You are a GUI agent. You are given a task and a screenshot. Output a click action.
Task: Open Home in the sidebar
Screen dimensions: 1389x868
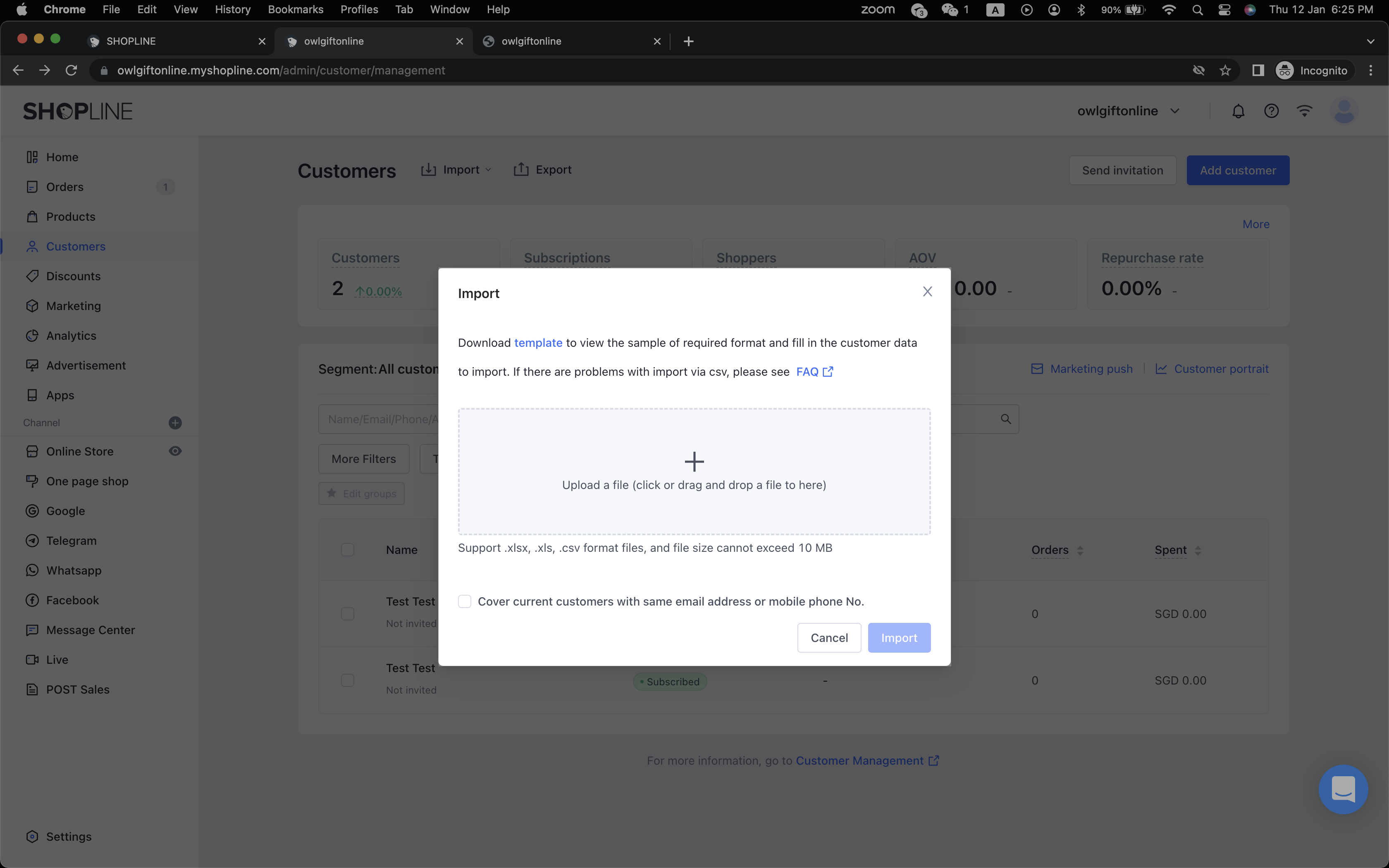coord(62,157)
